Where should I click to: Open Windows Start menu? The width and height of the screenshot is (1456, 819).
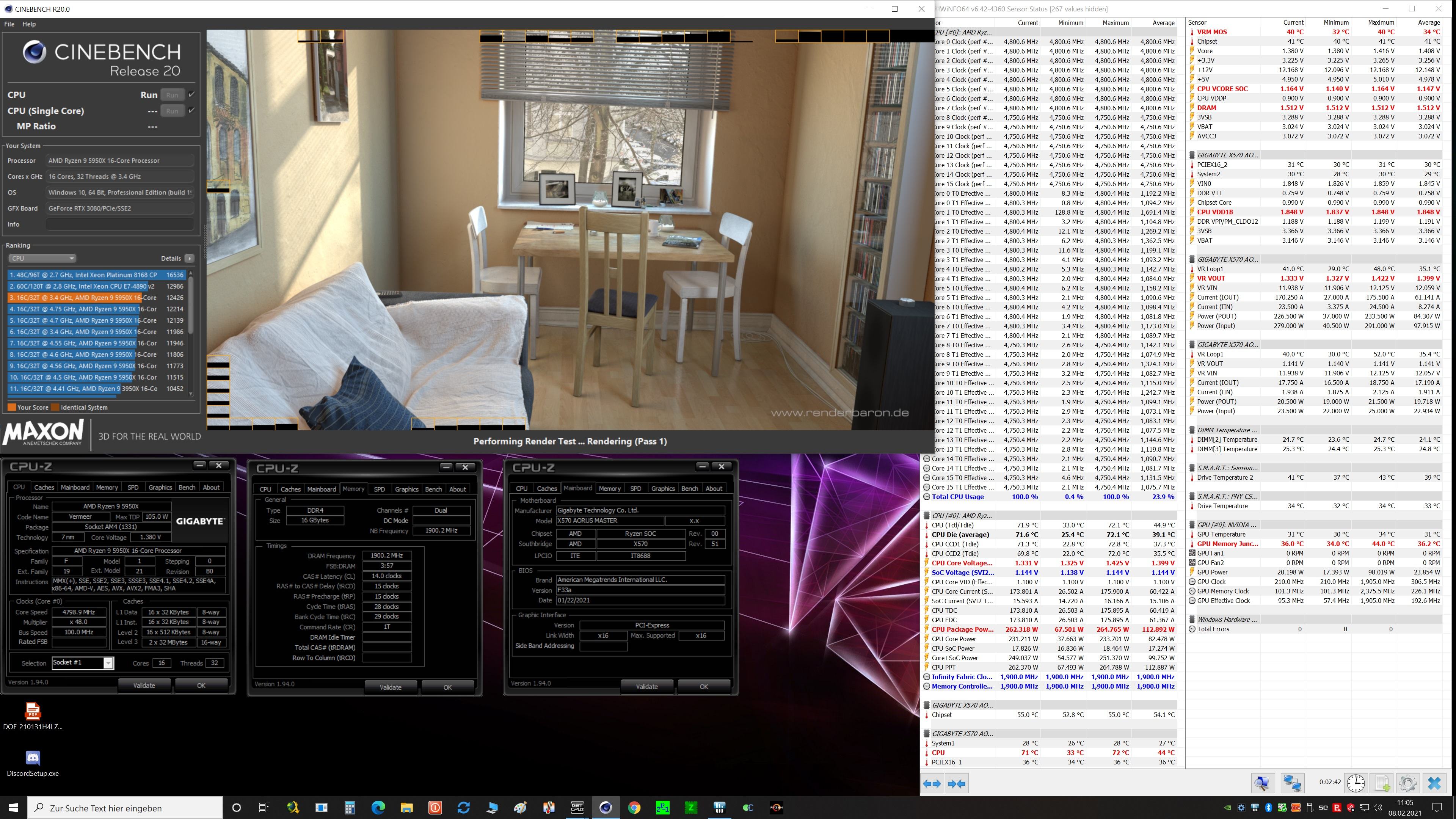[x=14, y=808]
